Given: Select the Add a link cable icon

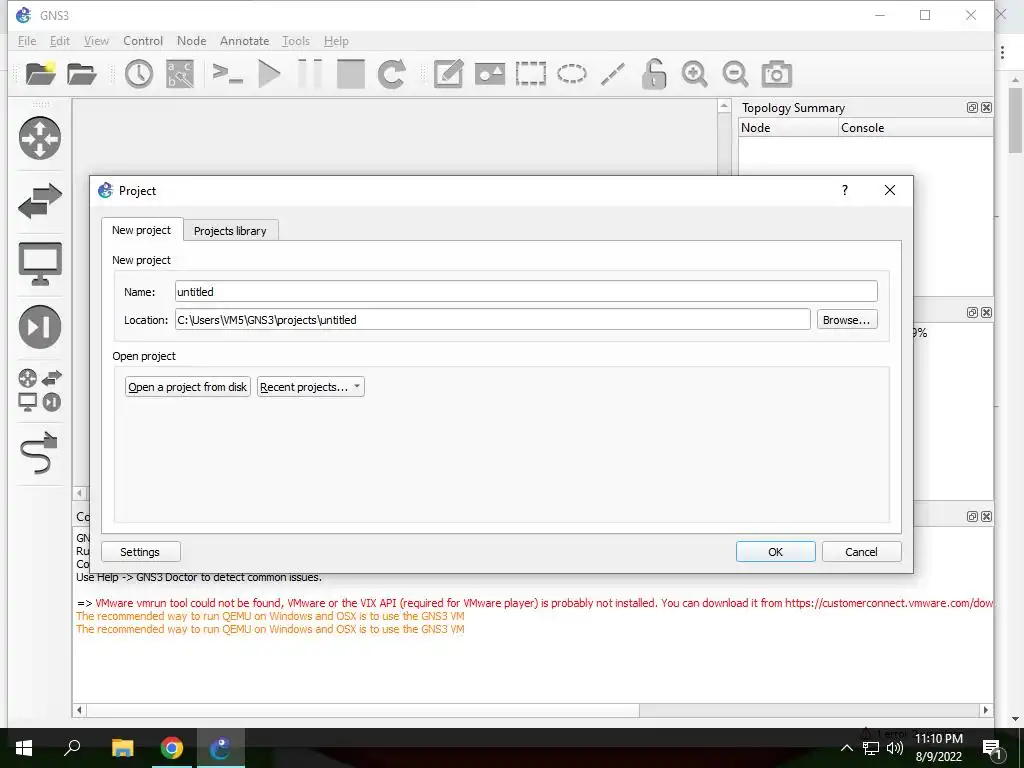Looking at the screenshot, I should tap(39, 453).
